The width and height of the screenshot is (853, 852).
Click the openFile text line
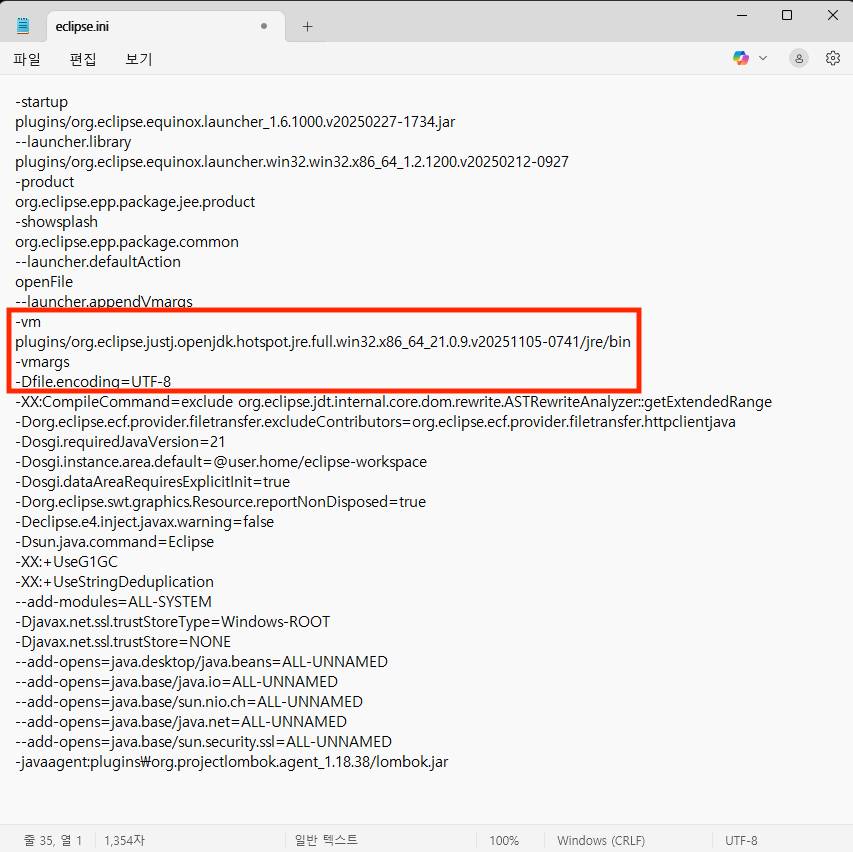(44, 281)
